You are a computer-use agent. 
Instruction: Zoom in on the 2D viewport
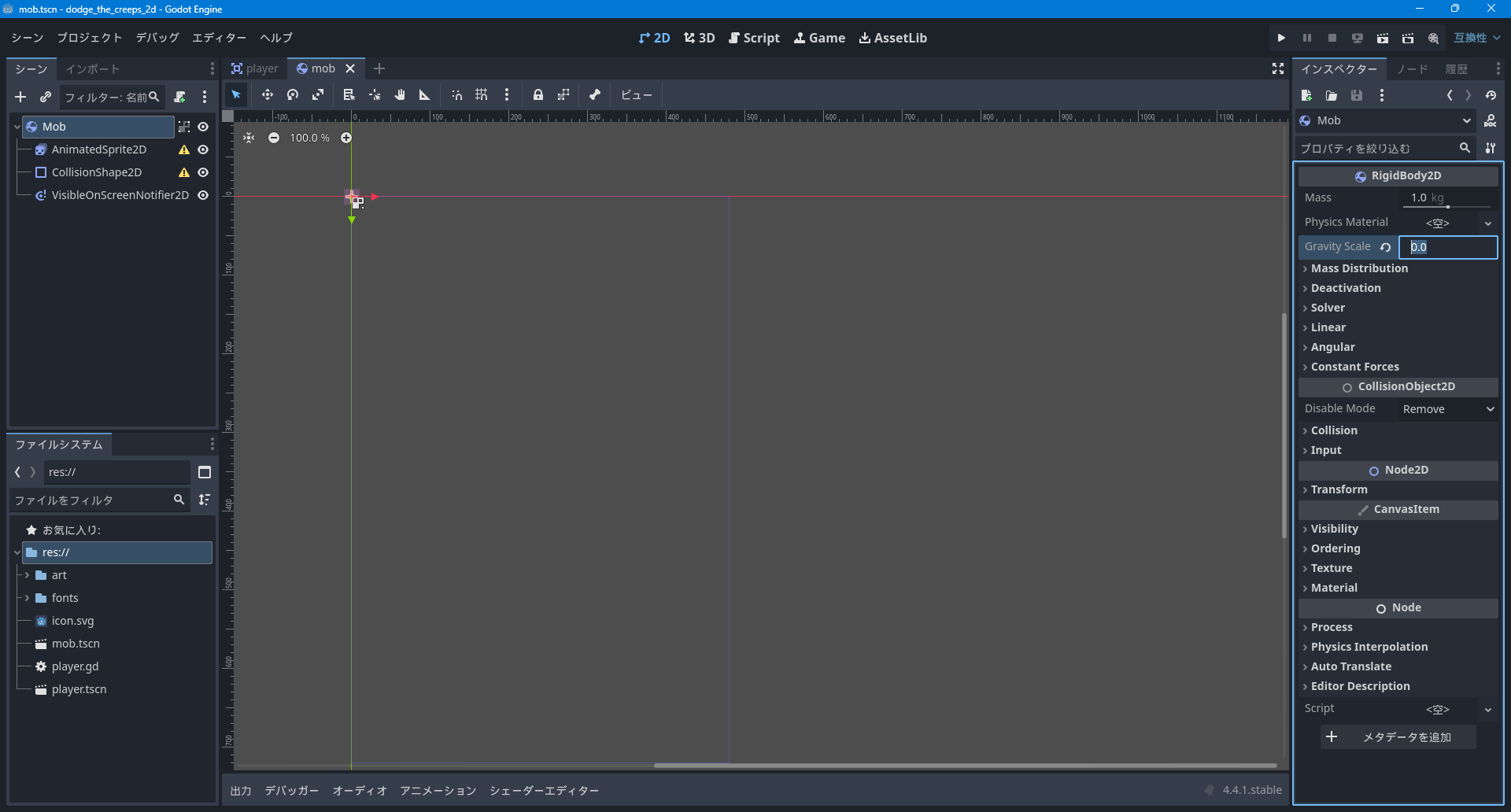tap(346, 138)
